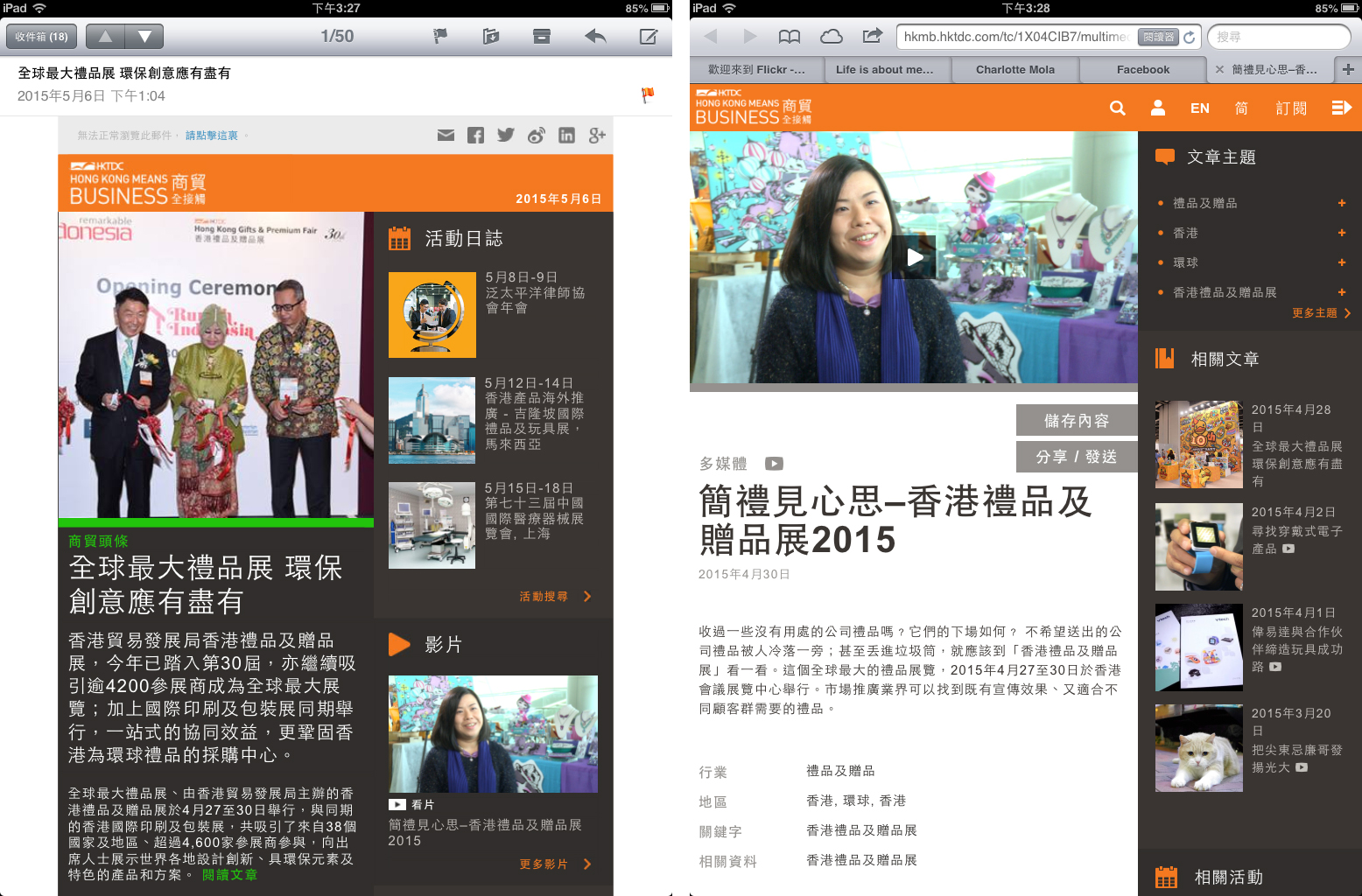Open related article cat thumbnail 2015年3月20日
This screenshot has width=1362, height=896.
[x=1199, y=748]
